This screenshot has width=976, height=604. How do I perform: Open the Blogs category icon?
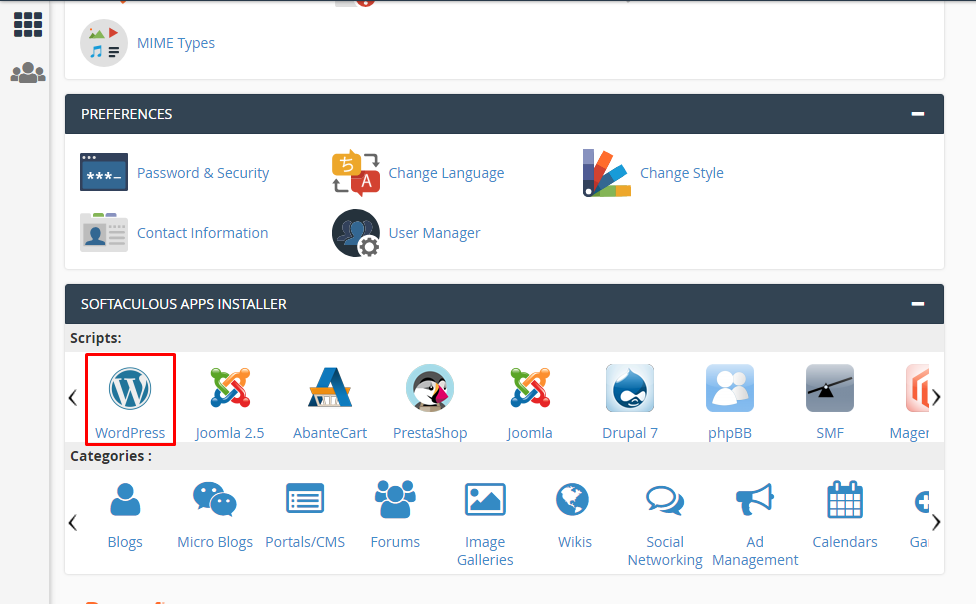pos(125,500)
